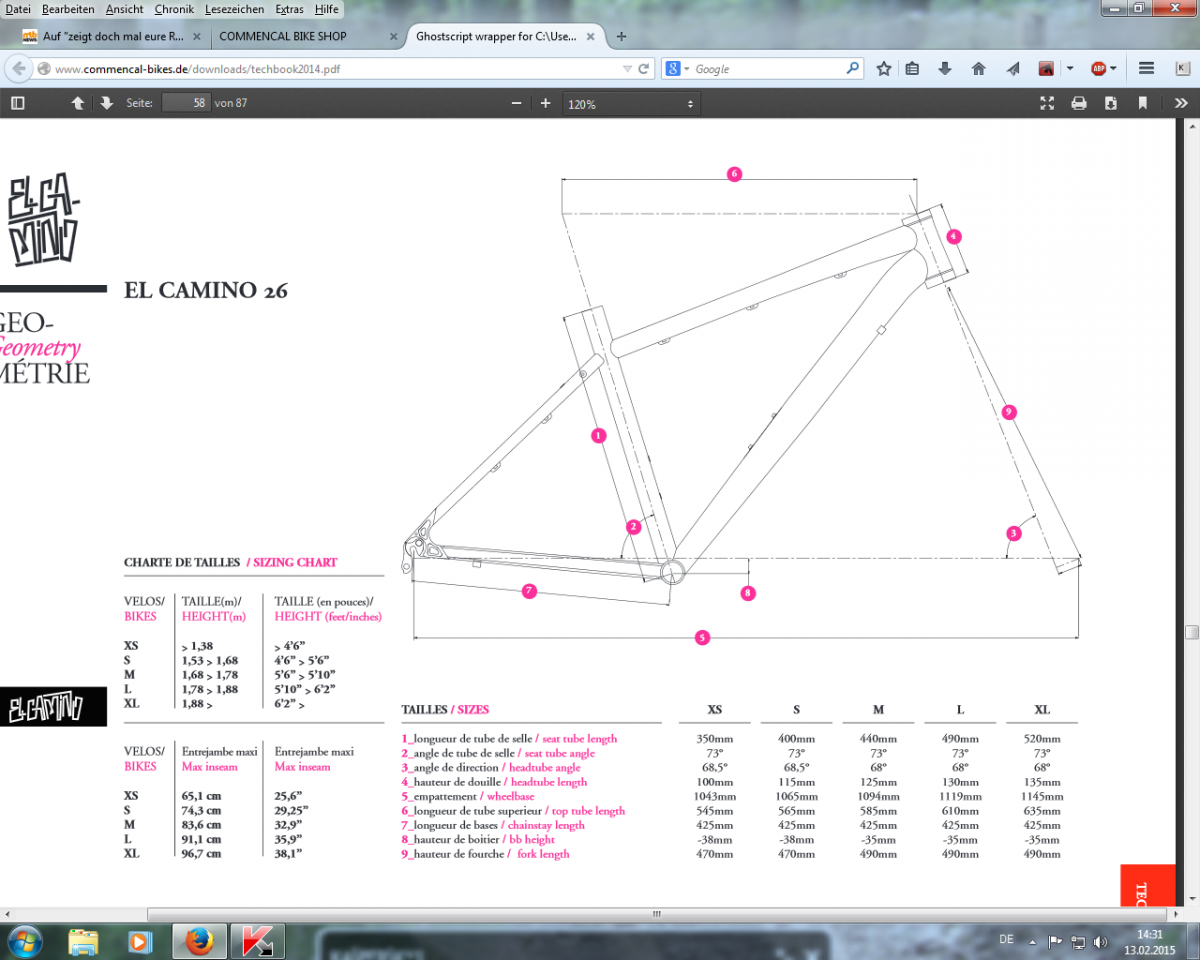
Task: Open the Windows Start menu
Action: pos(23,941)
